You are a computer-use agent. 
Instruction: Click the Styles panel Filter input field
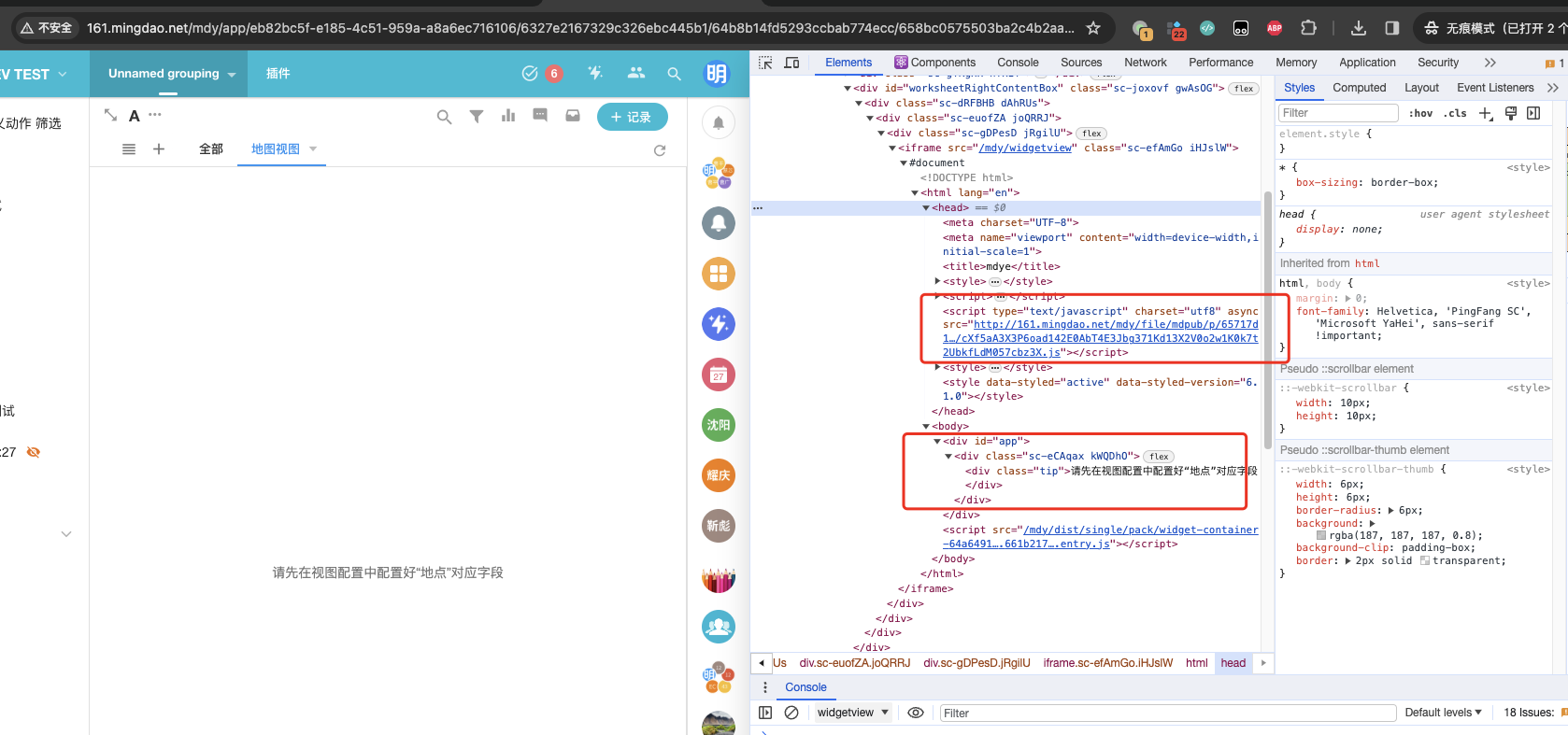(1337, 113)
